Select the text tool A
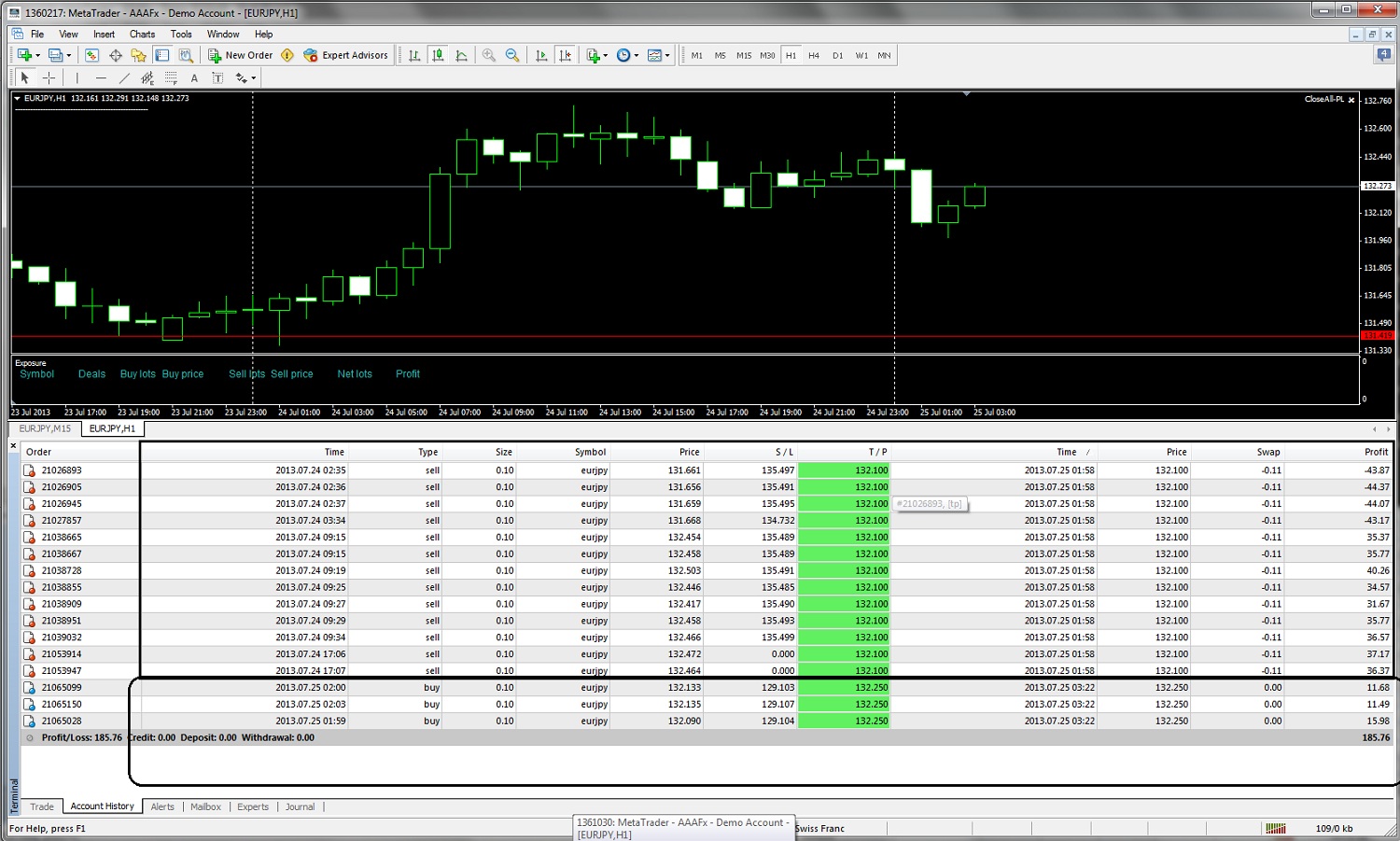This screenshot has height=841, width=1400. (194, 77)
